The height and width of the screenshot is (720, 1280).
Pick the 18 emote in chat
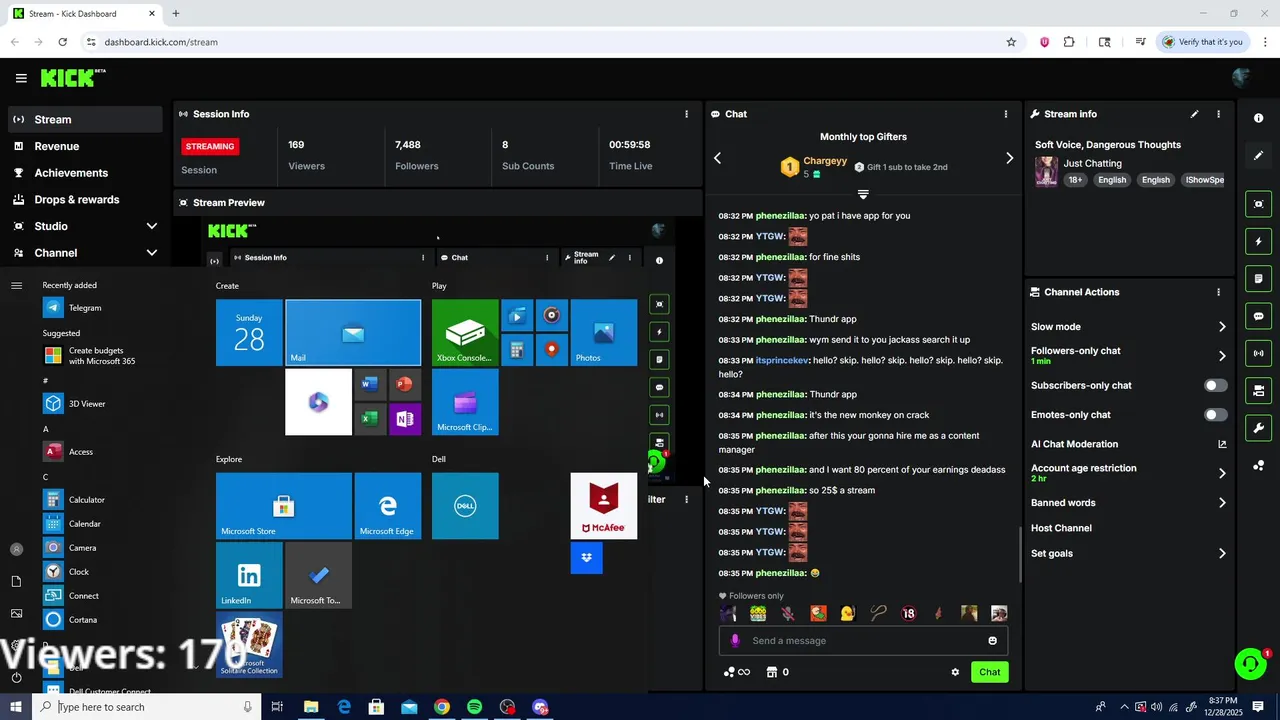coord(908,614)
